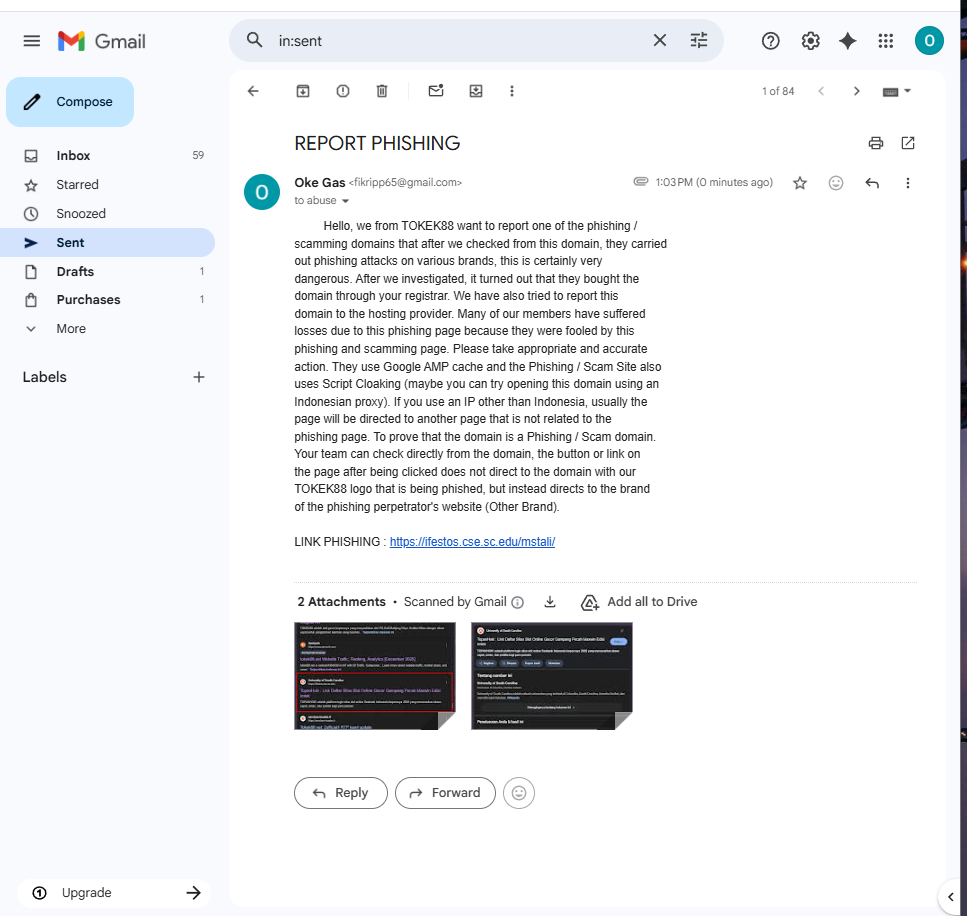The height and width of the screenshot is (916, 967).
Task: Click the Forward button
Action: [445, 793]
